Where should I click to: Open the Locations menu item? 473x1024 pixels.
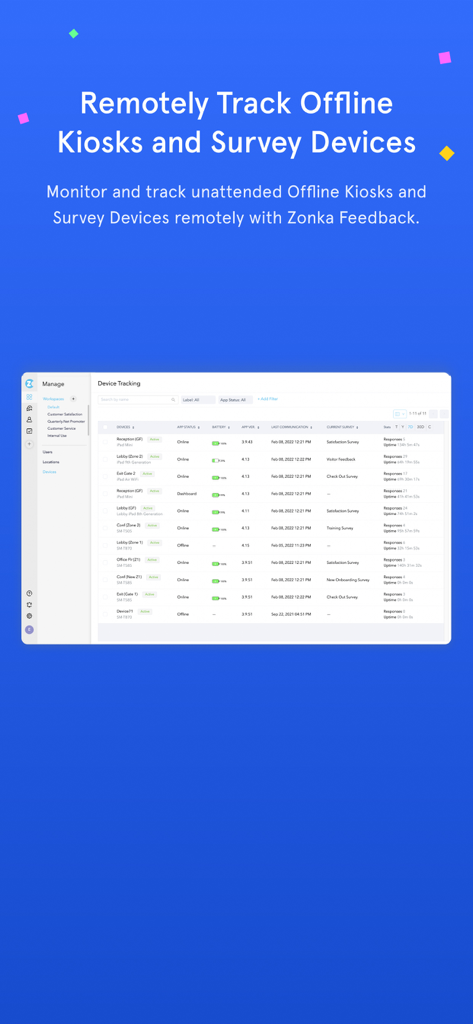coord(51,462)
